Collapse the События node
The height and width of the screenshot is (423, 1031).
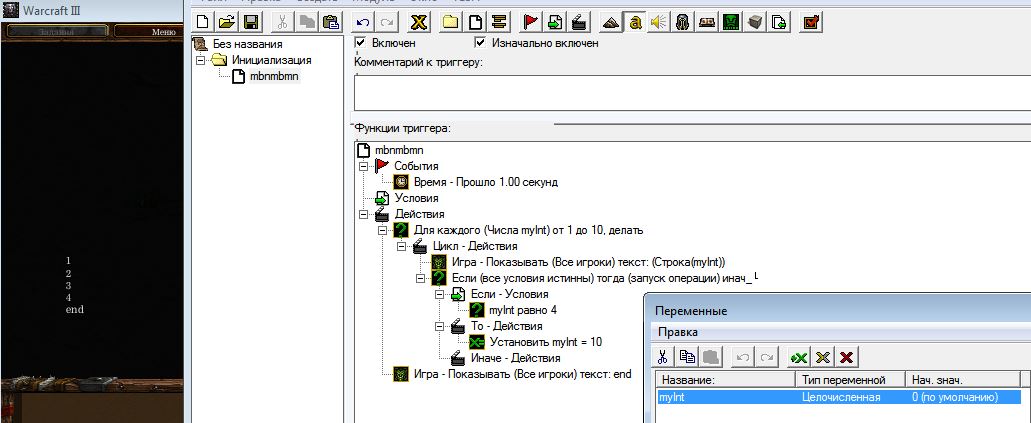362,166
